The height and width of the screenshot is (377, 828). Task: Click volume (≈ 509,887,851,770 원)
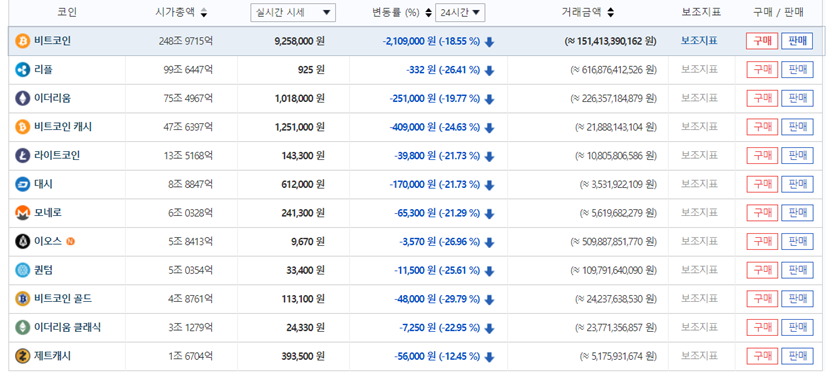pyautogui.click(x=614, y=241)
